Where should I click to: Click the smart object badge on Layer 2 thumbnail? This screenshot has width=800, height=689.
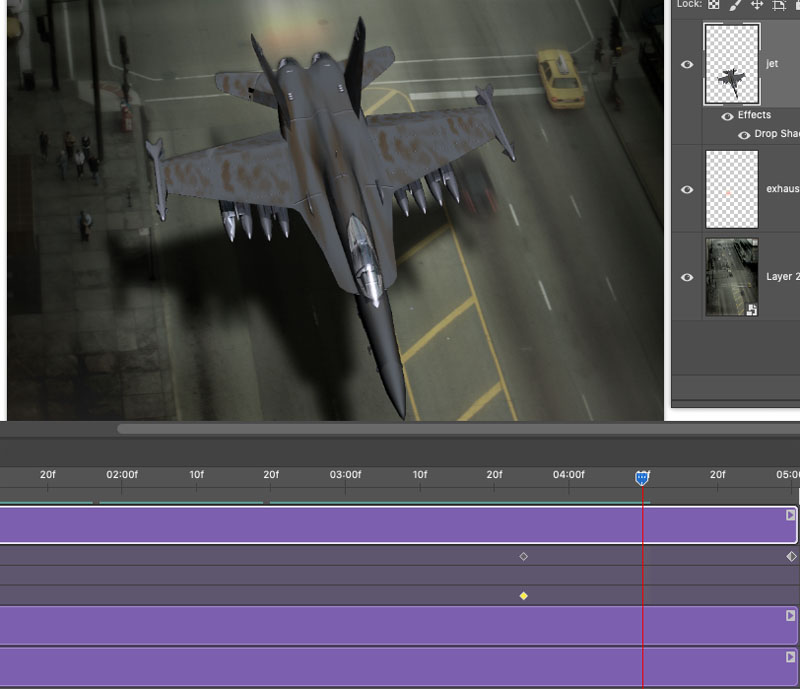tap(752, 310)
